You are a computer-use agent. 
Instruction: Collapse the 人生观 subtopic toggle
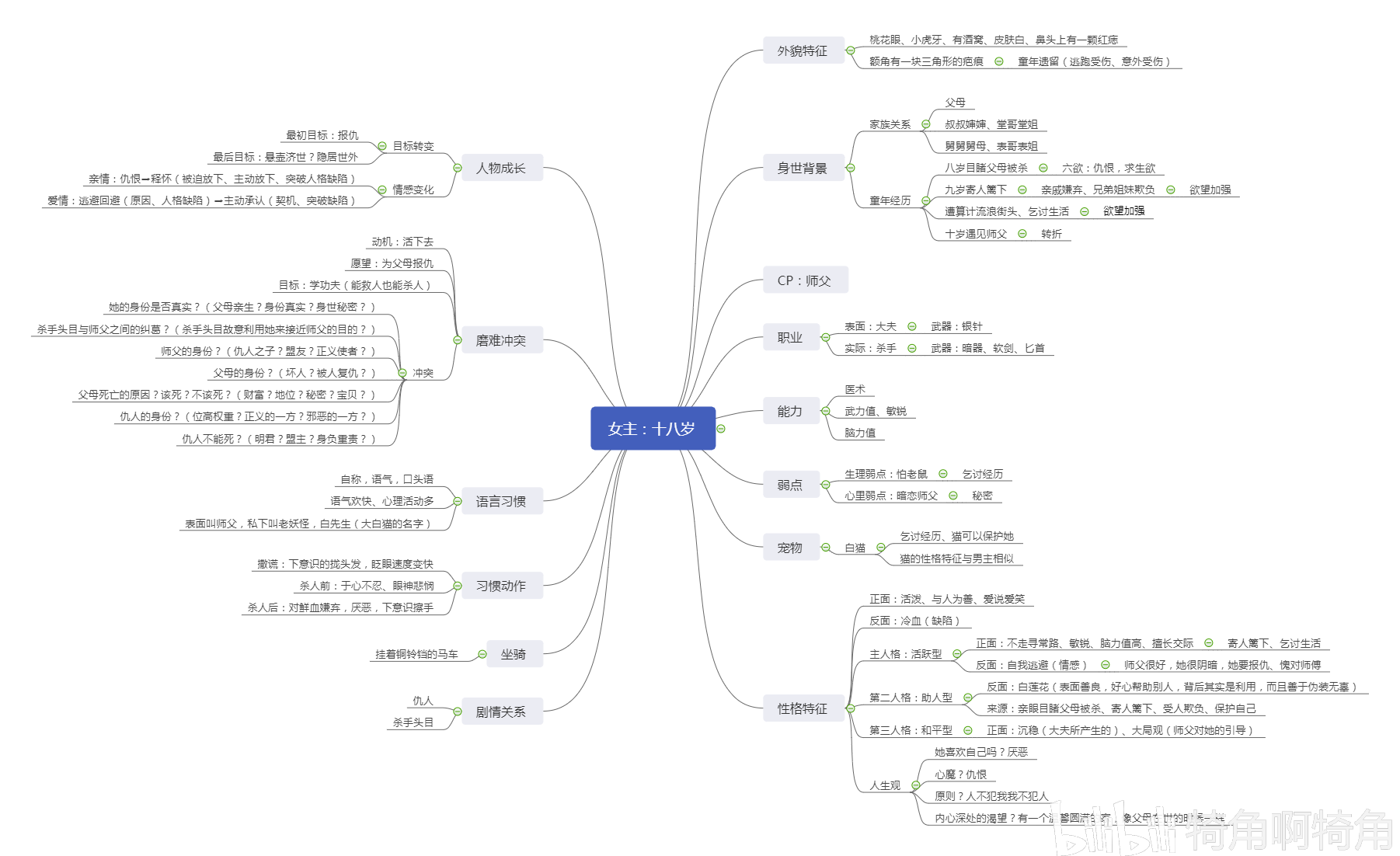(x=916, y=785)
